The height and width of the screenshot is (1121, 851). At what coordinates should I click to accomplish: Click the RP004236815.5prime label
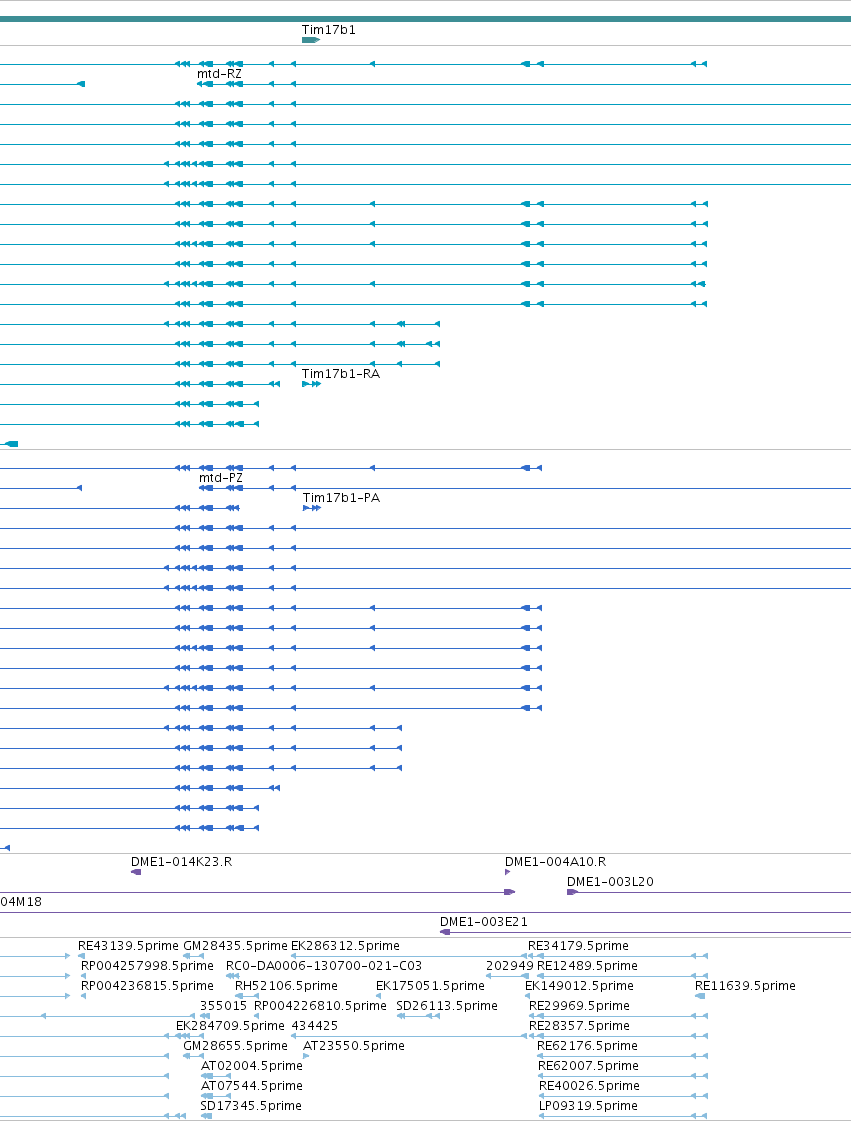[x=147, y=986]
